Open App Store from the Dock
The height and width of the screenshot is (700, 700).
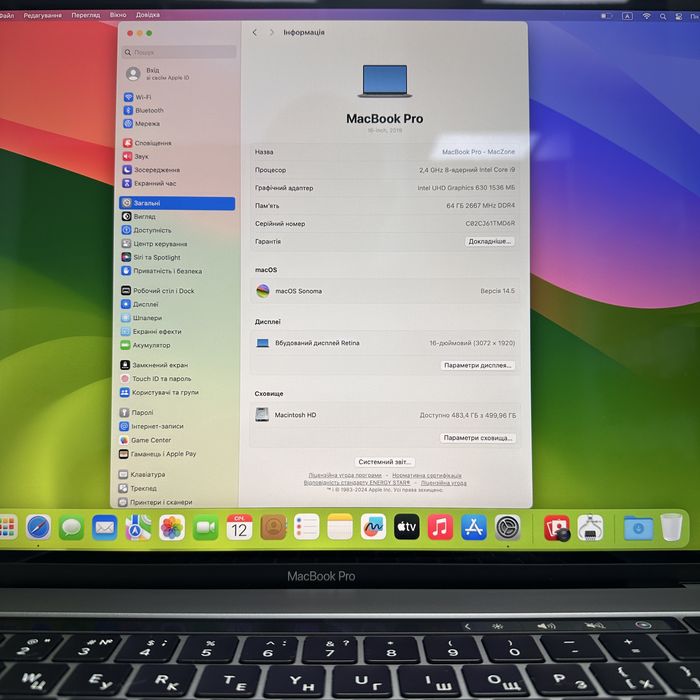[474, 527]
